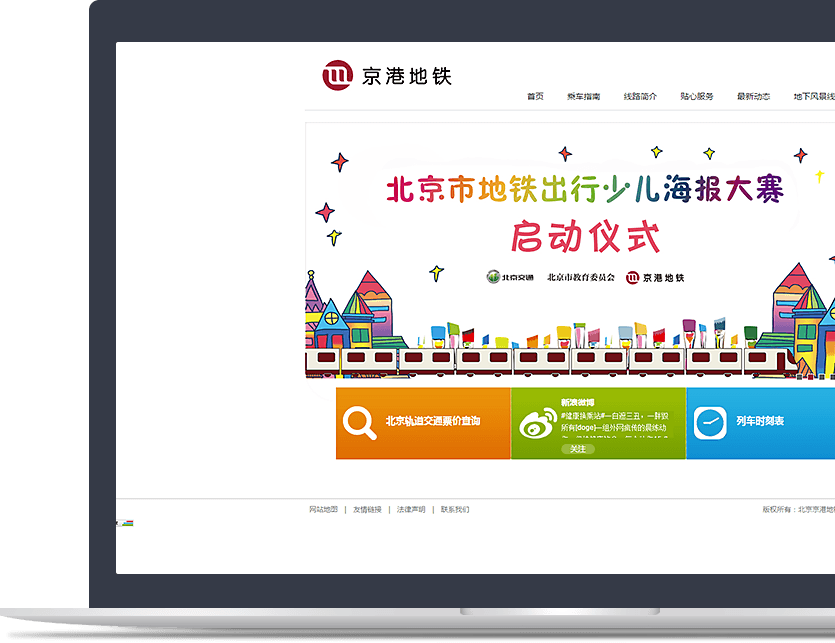Click the 网站地图 footer link
The width and height of the screenshot is (835, 643).
[323, 510]
